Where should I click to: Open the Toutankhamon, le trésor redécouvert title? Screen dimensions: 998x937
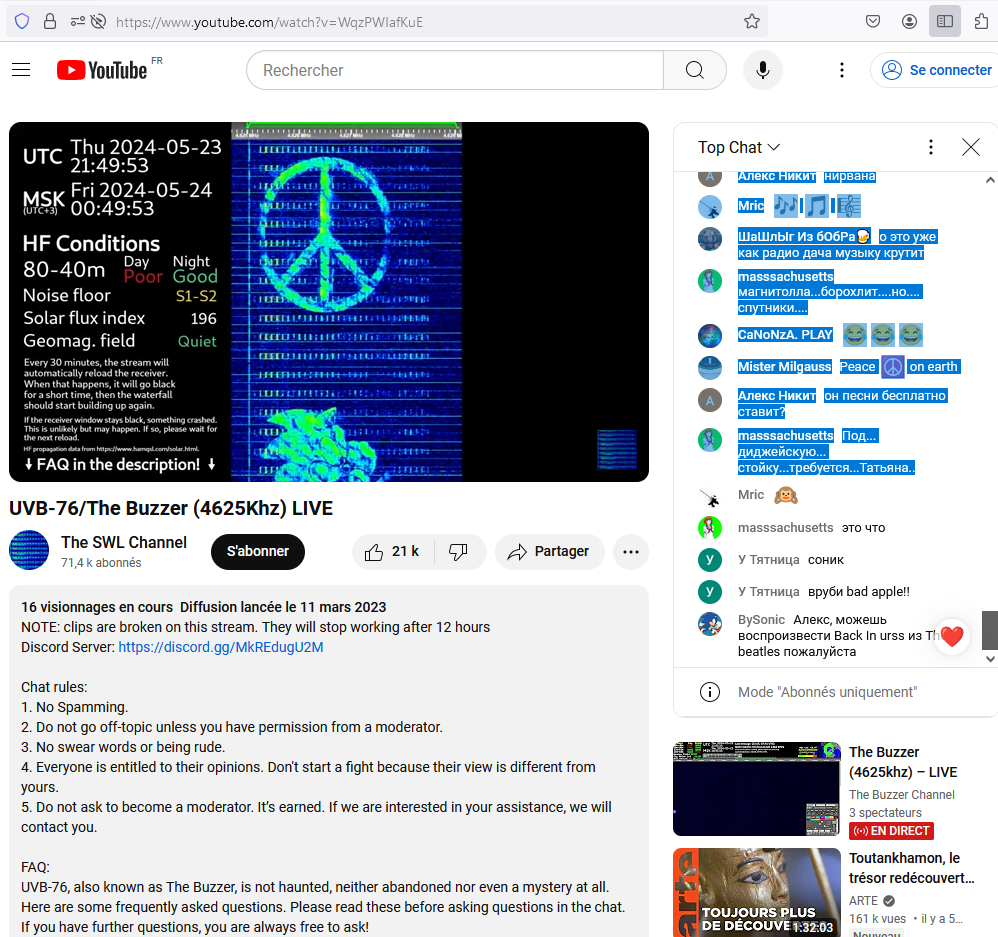(x=911, y=868)
